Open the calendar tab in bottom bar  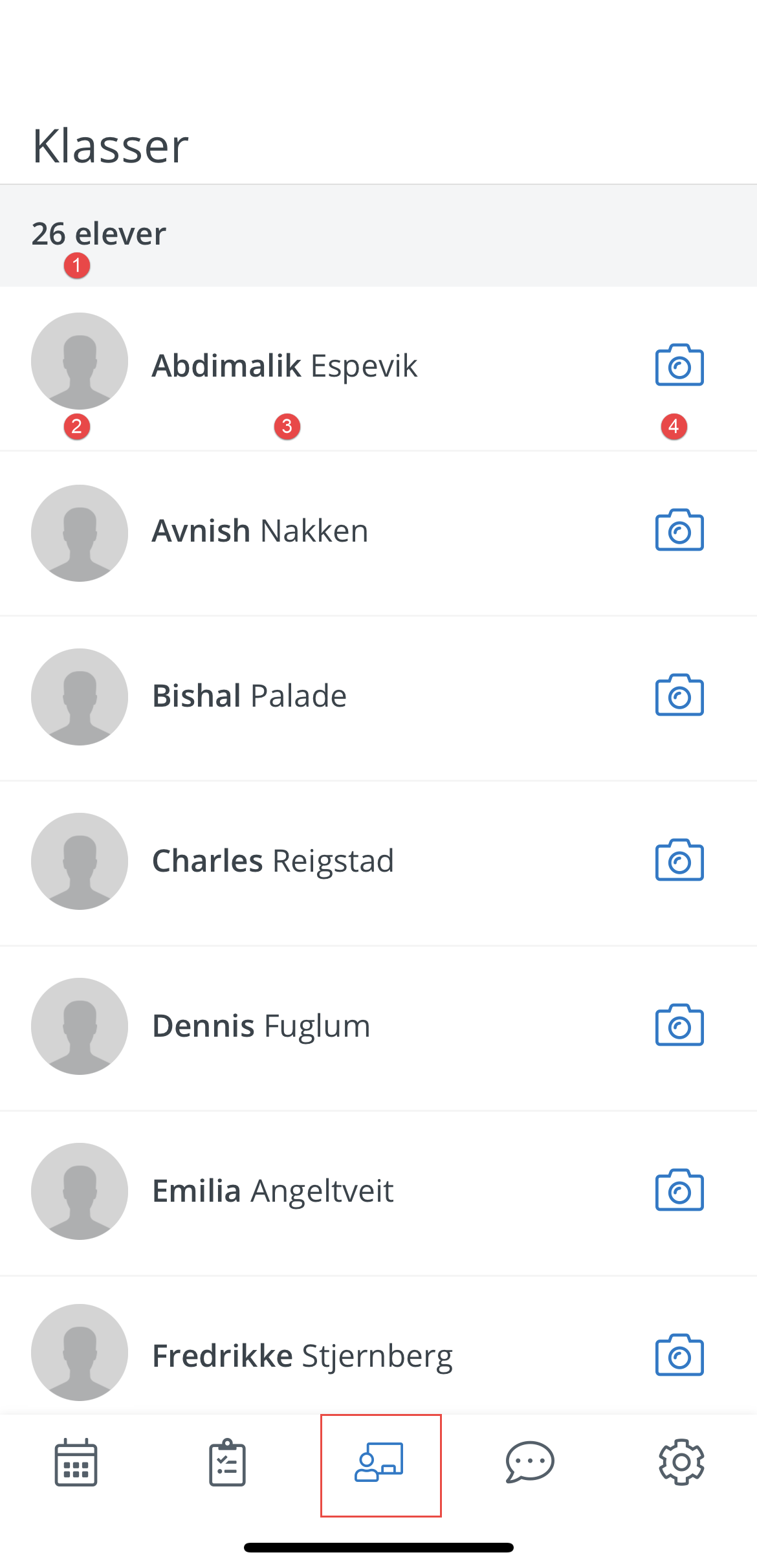click(x=76, y=1463)
